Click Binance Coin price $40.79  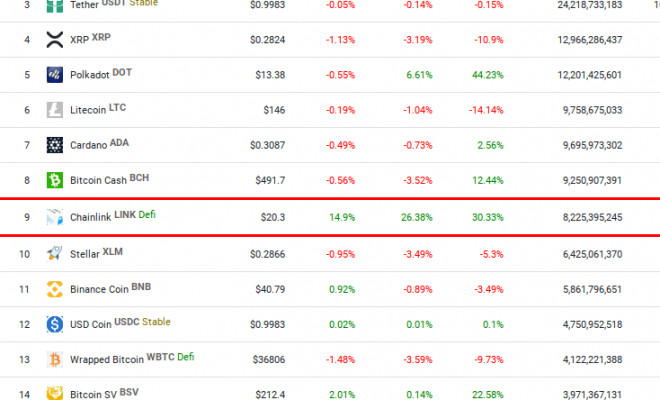click(270, 289)
